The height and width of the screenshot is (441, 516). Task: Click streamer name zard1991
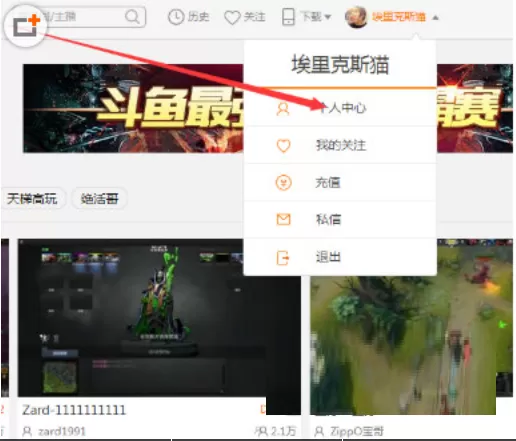[62, 432]
